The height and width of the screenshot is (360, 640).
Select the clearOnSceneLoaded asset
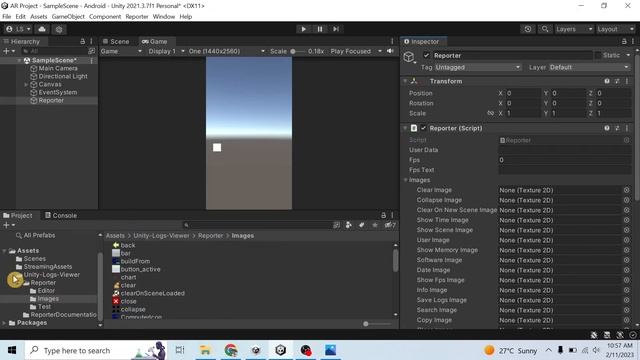pos(149,293)
